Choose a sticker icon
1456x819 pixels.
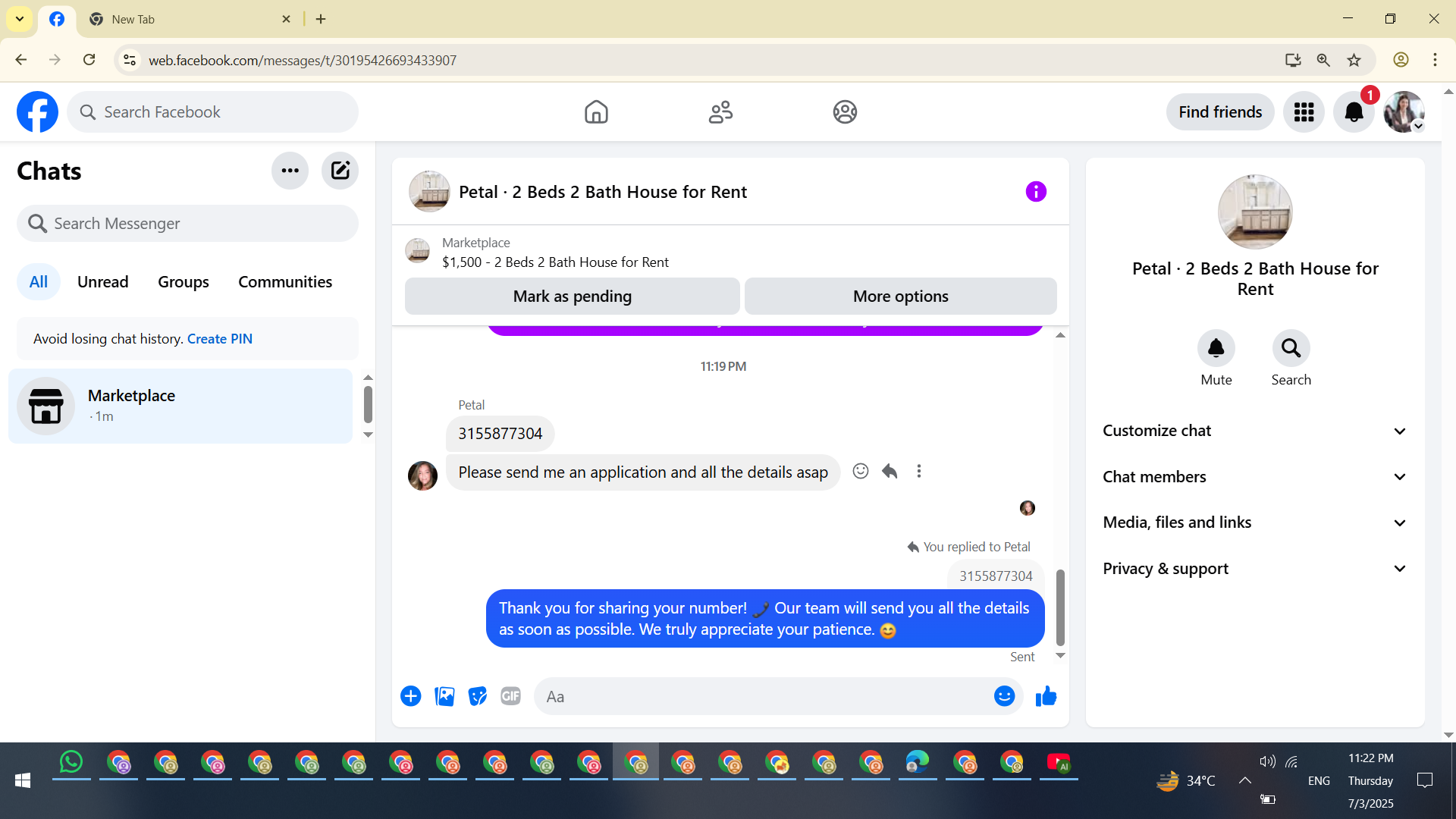tap(477, 696)
